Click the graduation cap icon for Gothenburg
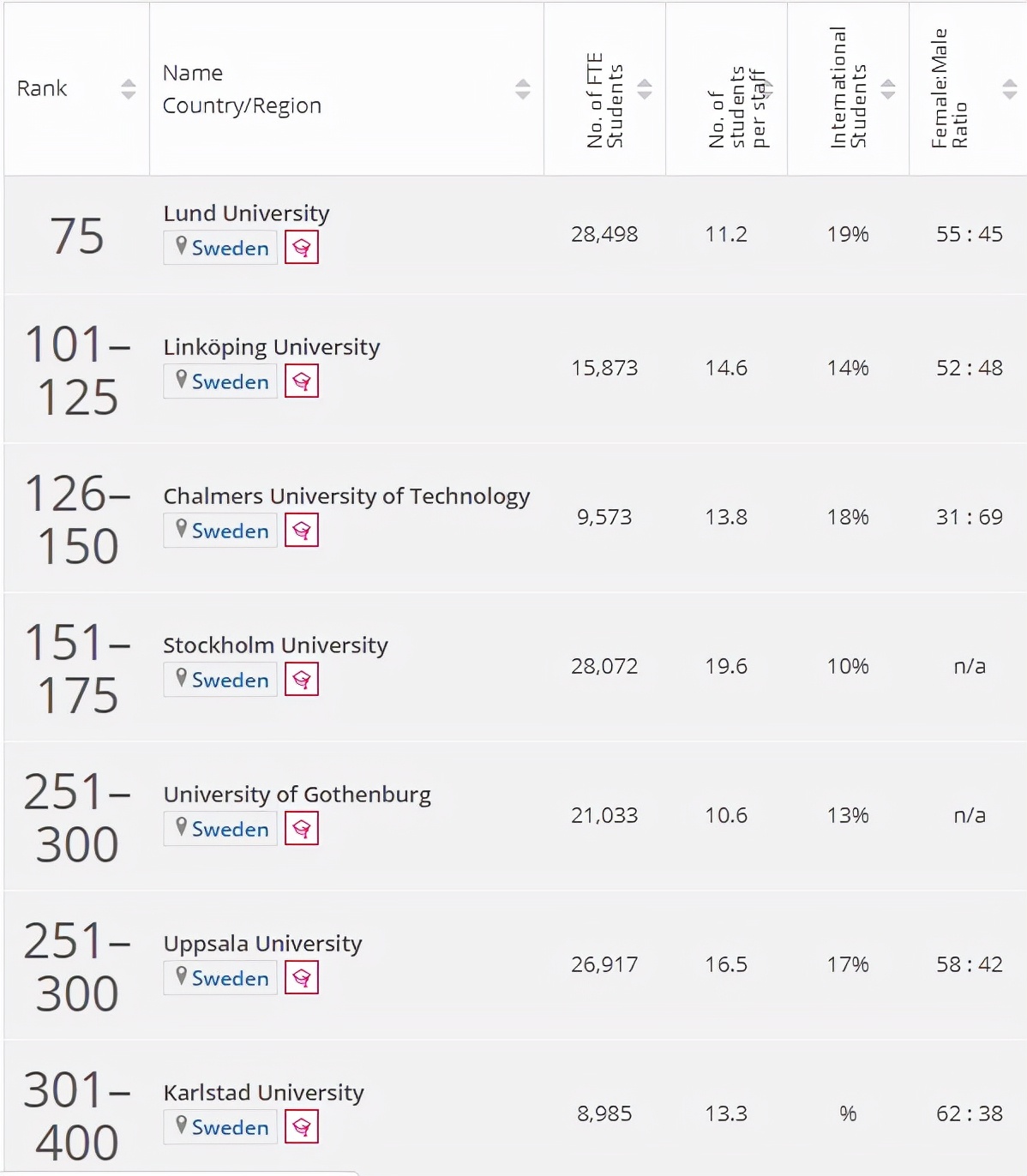 point(301,829)
